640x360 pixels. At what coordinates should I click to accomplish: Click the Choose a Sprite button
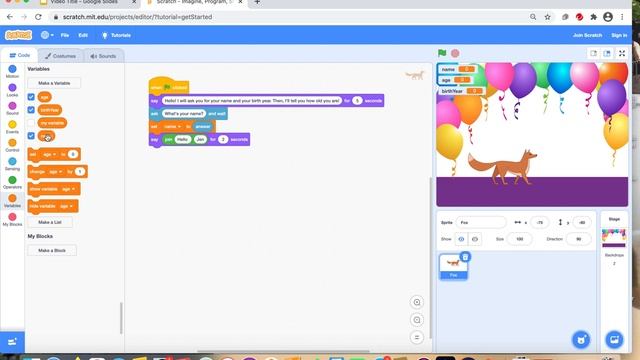tap(581, 340)
